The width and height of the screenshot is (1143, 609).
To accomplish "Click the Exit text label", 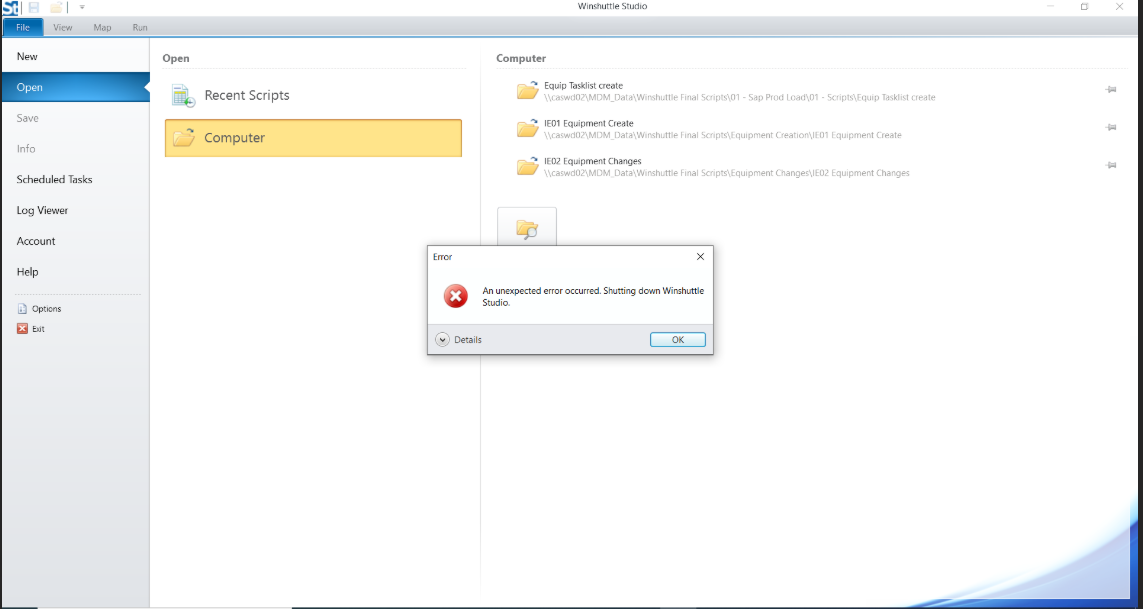I will [x=38, y=329].
